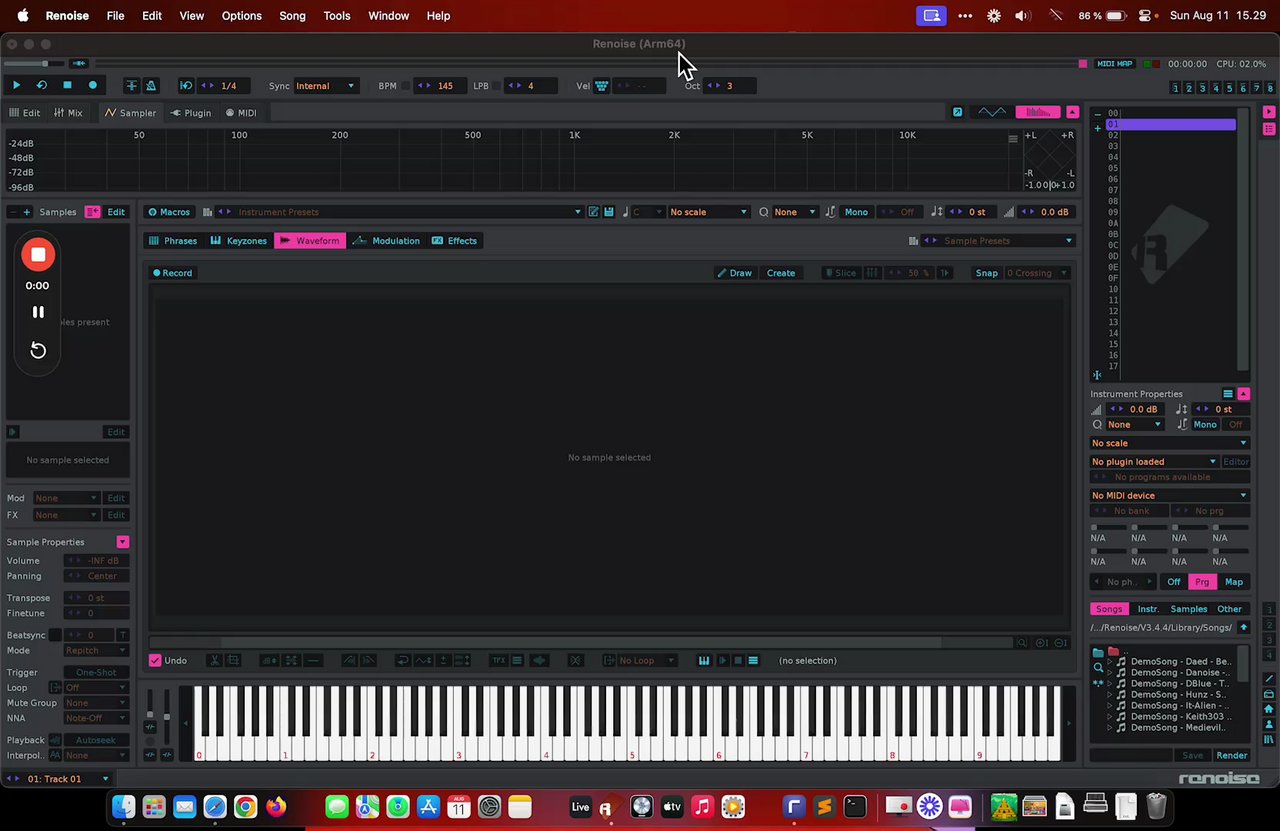Open instrument preset edit icon
The image size is (1280, 831).
593,212
